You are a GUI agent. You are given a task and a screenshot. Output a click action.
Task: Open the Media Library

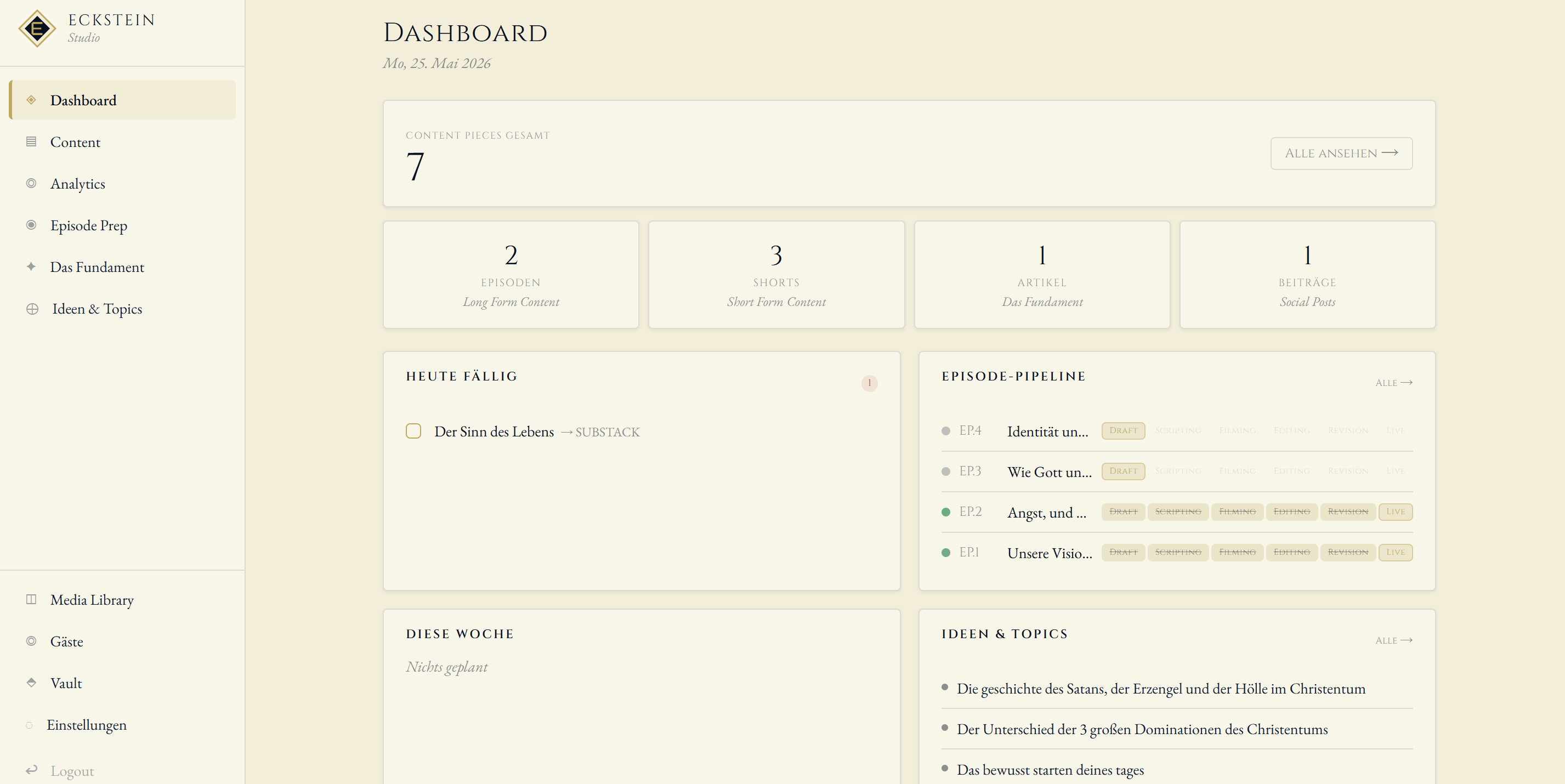tap(123, 599)
